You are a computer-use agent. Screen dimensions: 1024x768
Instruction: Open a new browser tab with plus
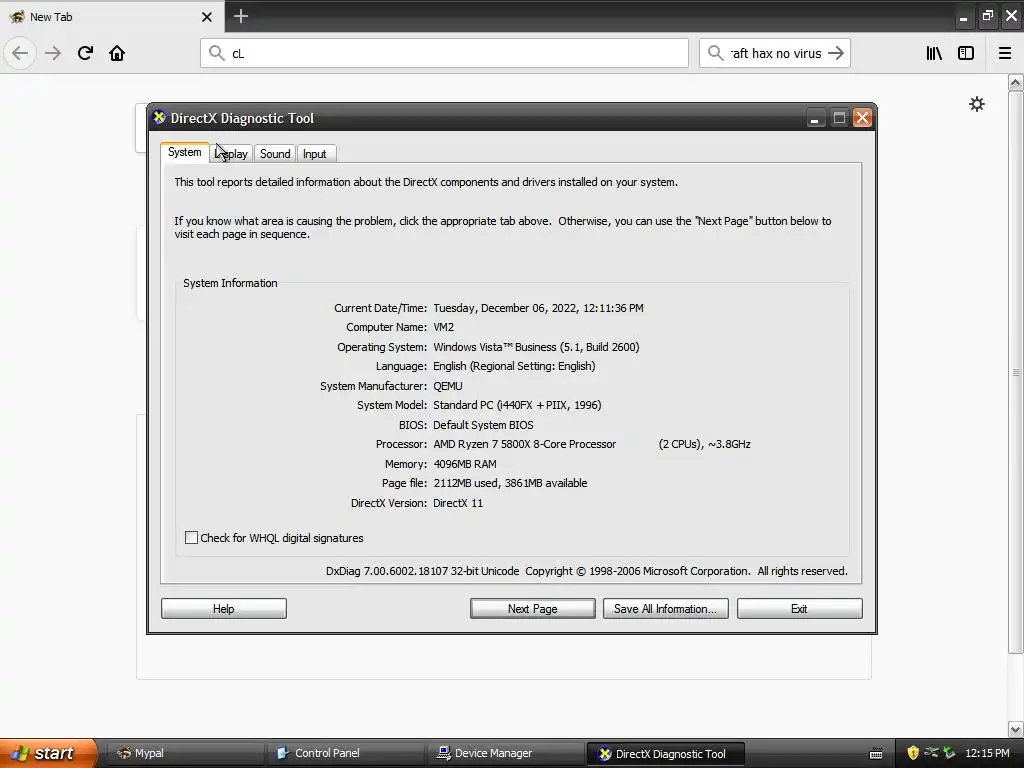click(241, 16)
